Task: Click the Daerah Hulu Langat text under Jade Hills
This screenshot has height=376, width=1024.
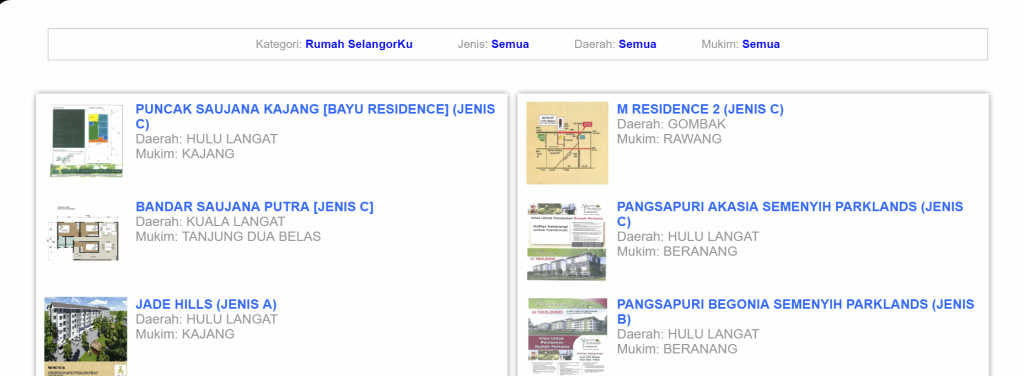Action: (206, 319)
